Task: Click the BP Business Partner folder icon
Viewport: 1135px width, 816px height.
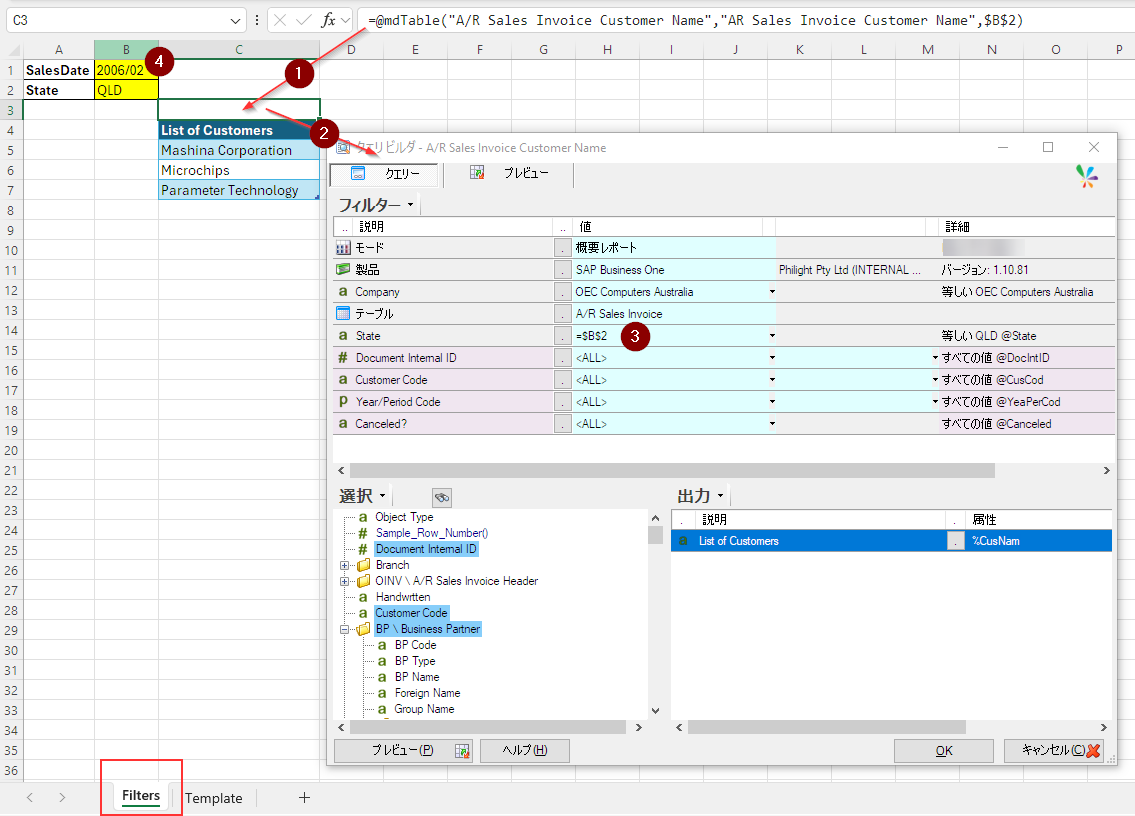Action: 364,629
